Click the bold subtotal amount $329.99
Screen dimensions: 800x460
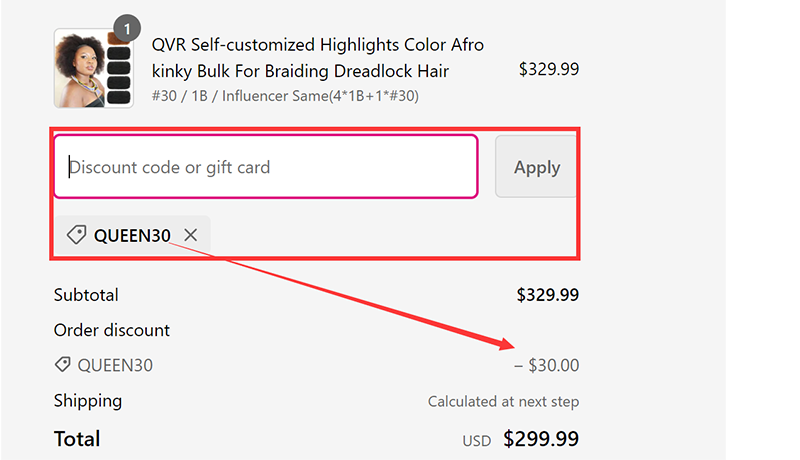547,295
